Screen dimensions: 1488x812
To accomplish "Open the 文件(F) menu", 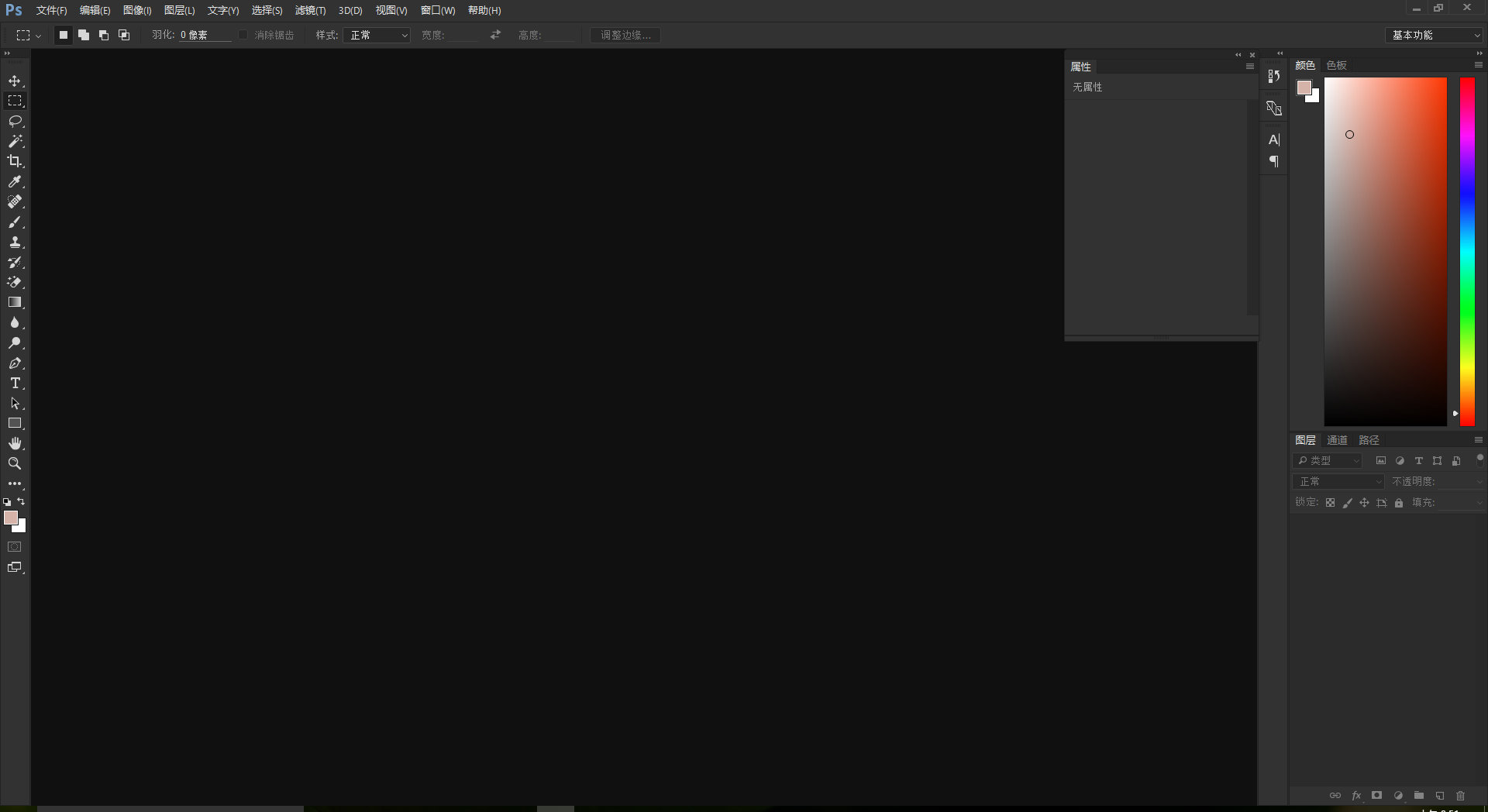I will click(51, 10).
